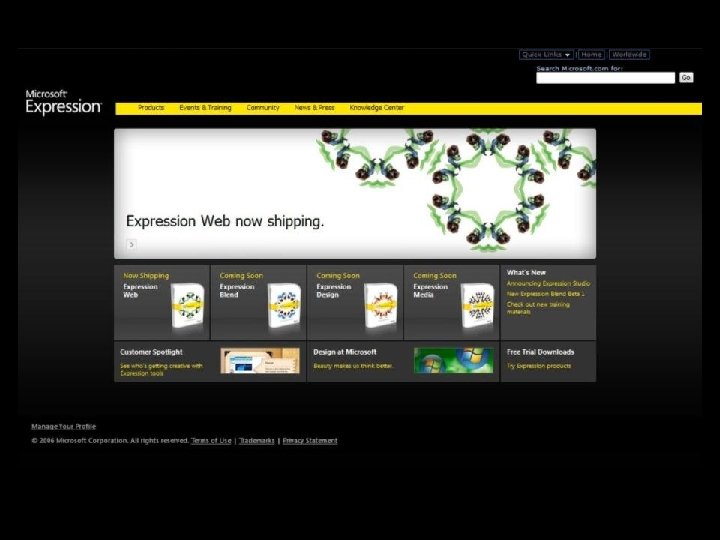Viewport: 720px width, 540px height.
Task: Select the Expression Media product box icon
Action: 478,306
